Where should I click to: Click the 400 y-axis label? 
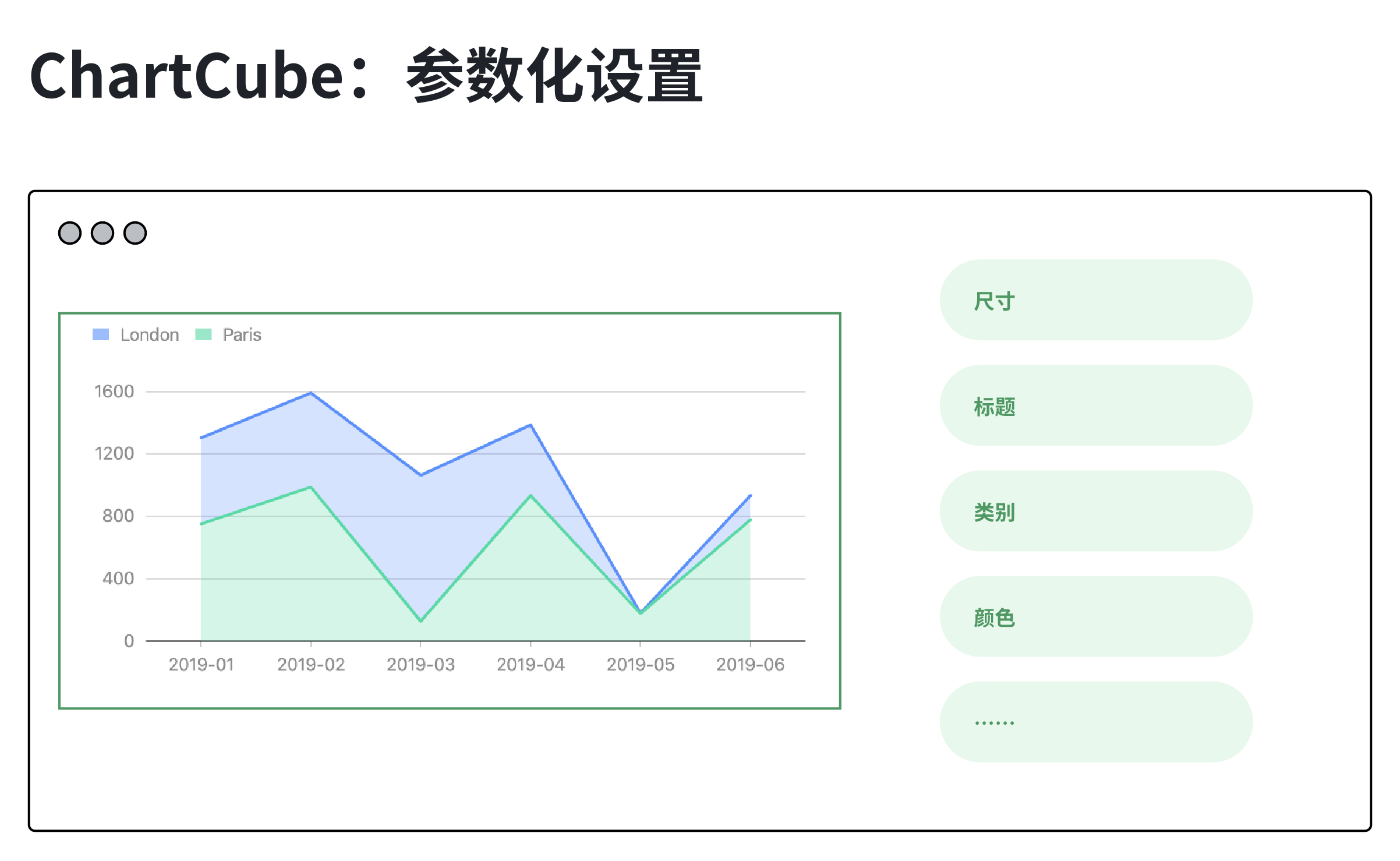pos(118,578)
